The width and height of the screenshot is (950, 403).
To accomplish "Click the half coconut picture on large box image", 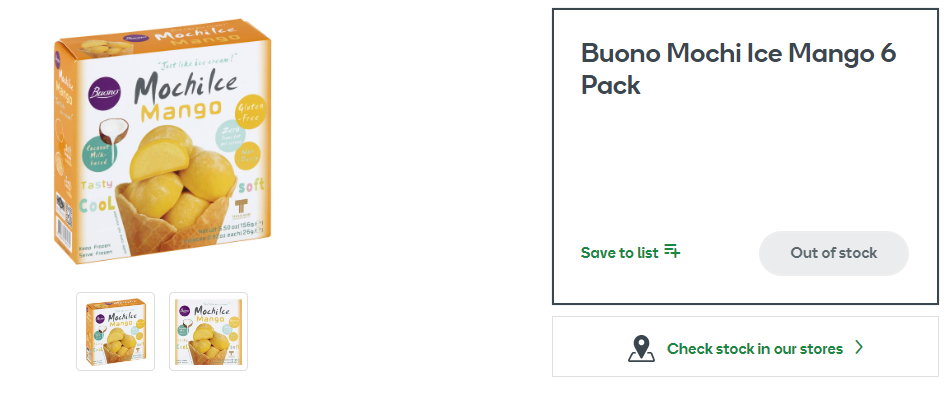I will point(114,132).
